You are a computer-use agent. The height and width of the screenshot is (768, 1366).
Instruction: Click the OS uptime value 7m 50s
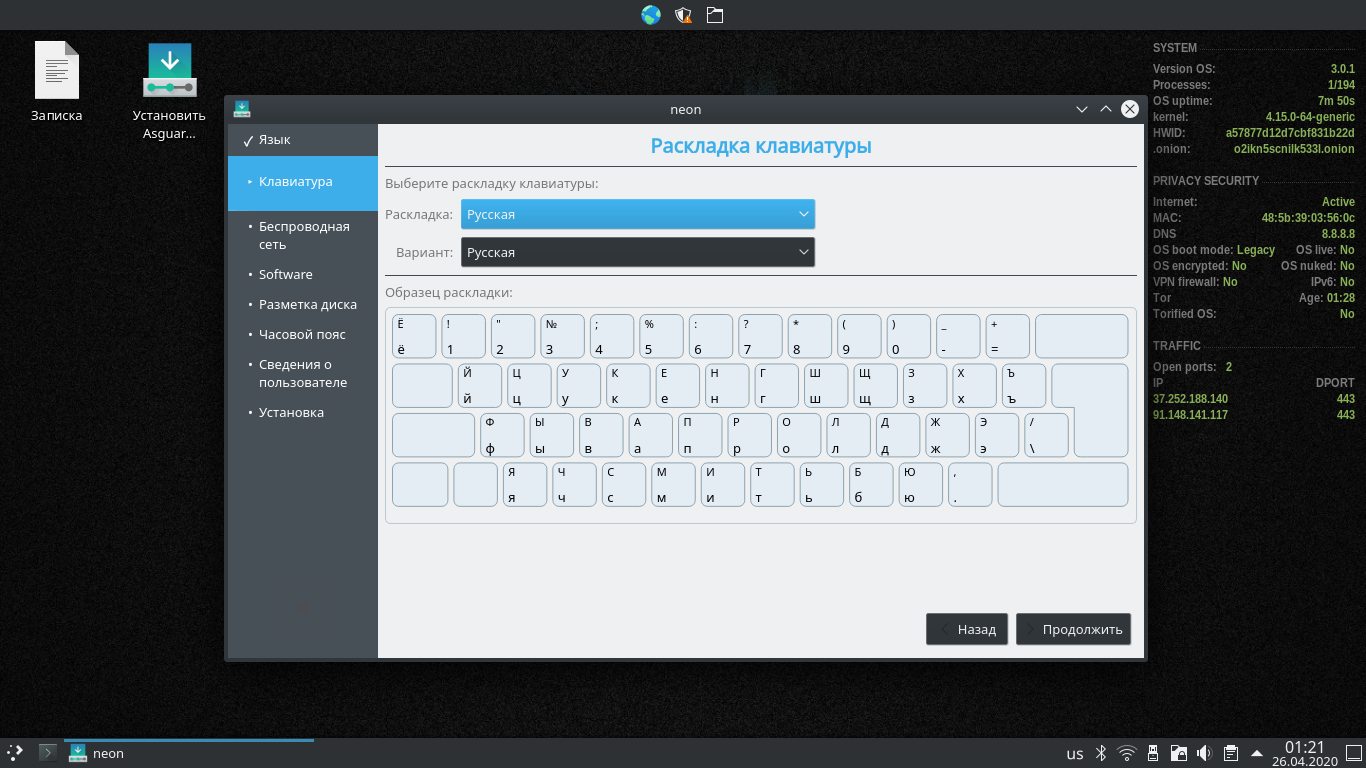pos(1336,101)
